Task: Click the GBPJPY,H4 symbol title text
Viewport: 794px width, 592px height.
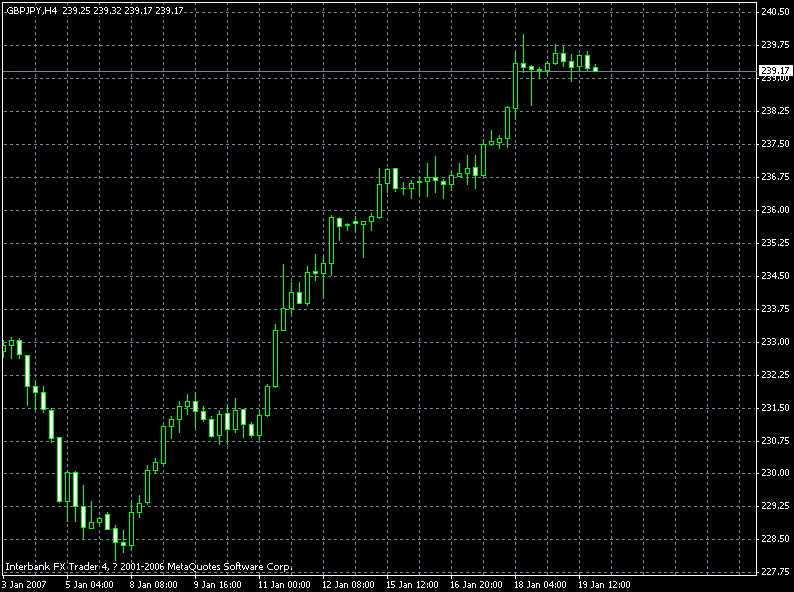Action: [x=31, y=9]
